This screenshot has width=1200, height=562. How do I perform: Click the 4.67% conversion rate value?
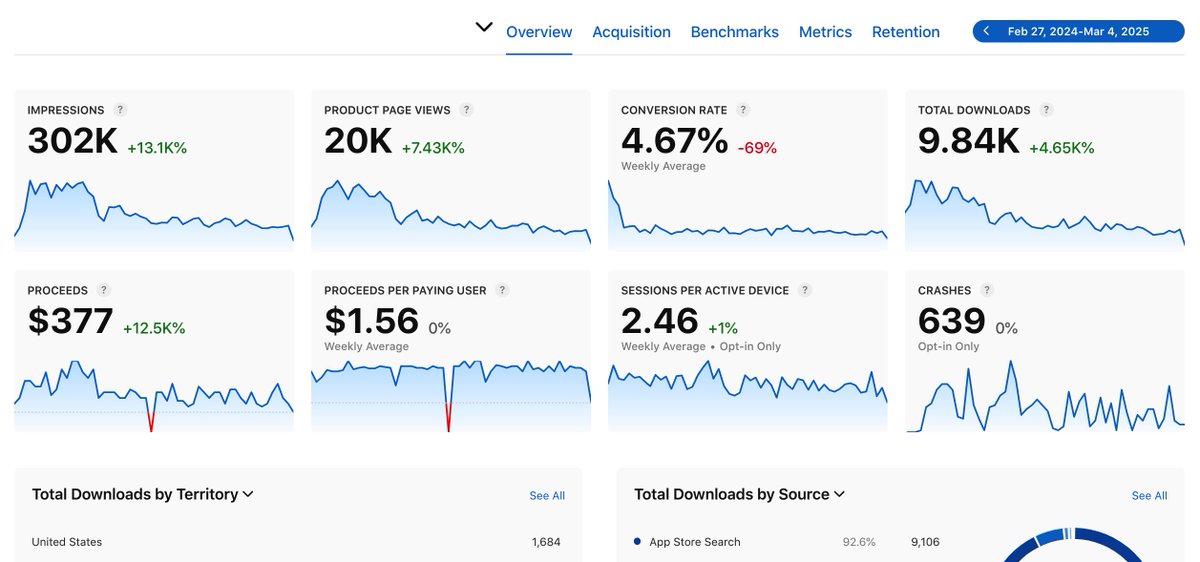point(674,140)
